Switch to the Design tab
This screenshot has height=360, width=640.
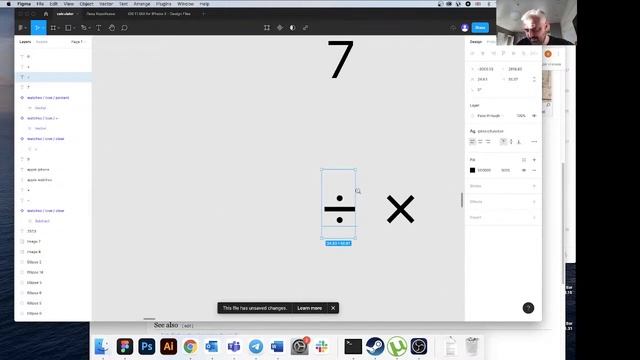click(x=476, y=42)
